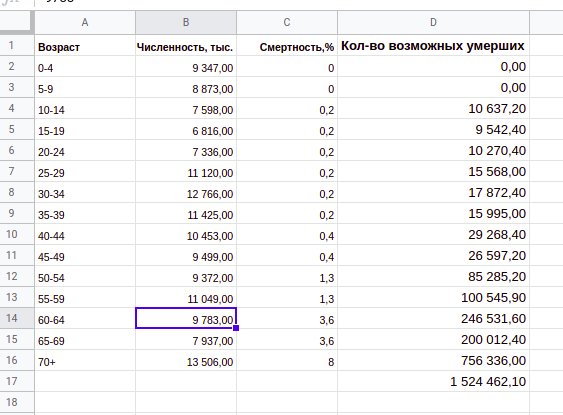563x415 pixels.
Task: Click the population cell '10 453,00'
Action: (x=186, y=234)
